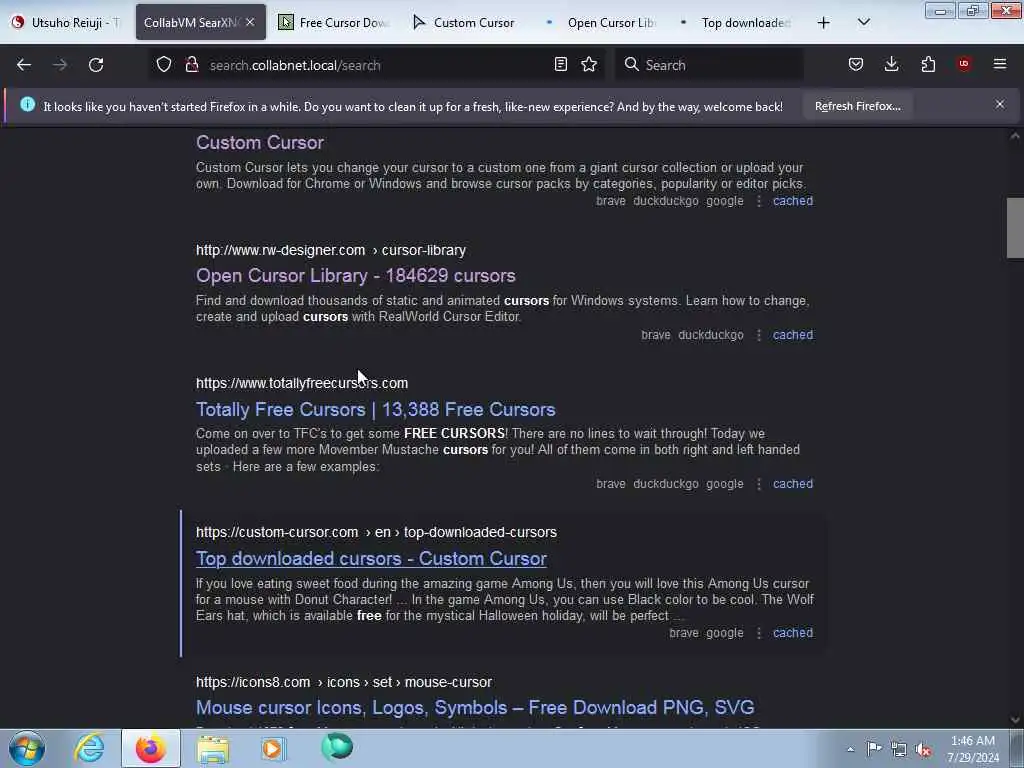The height and width of the screenshot is (768, 1024).
Task: Expand options dots for Top downloaded cursors
Action: (x=759, y=633)
